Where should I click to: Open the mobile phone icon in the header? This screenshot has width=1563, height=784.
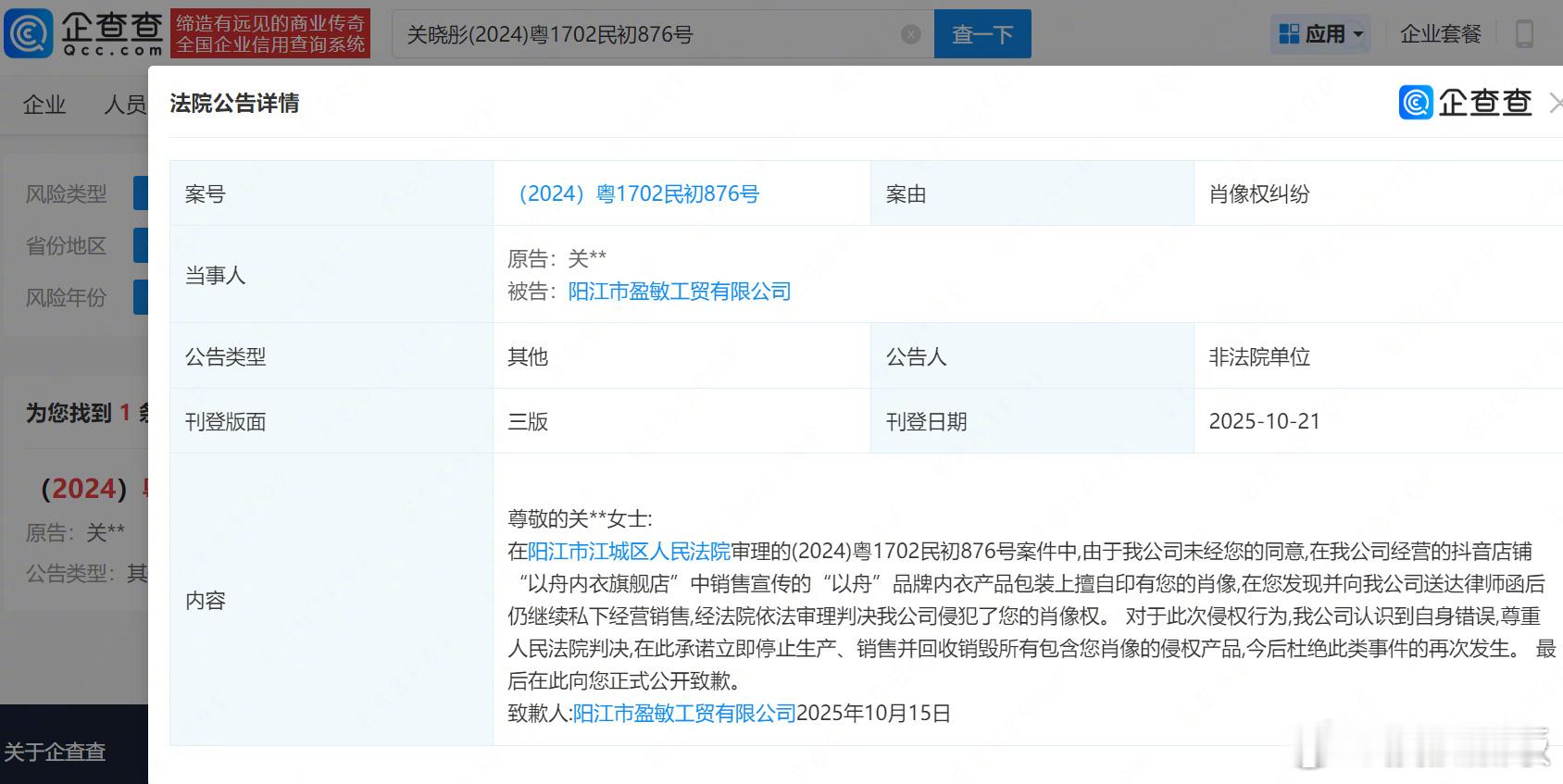(1524, 34)
